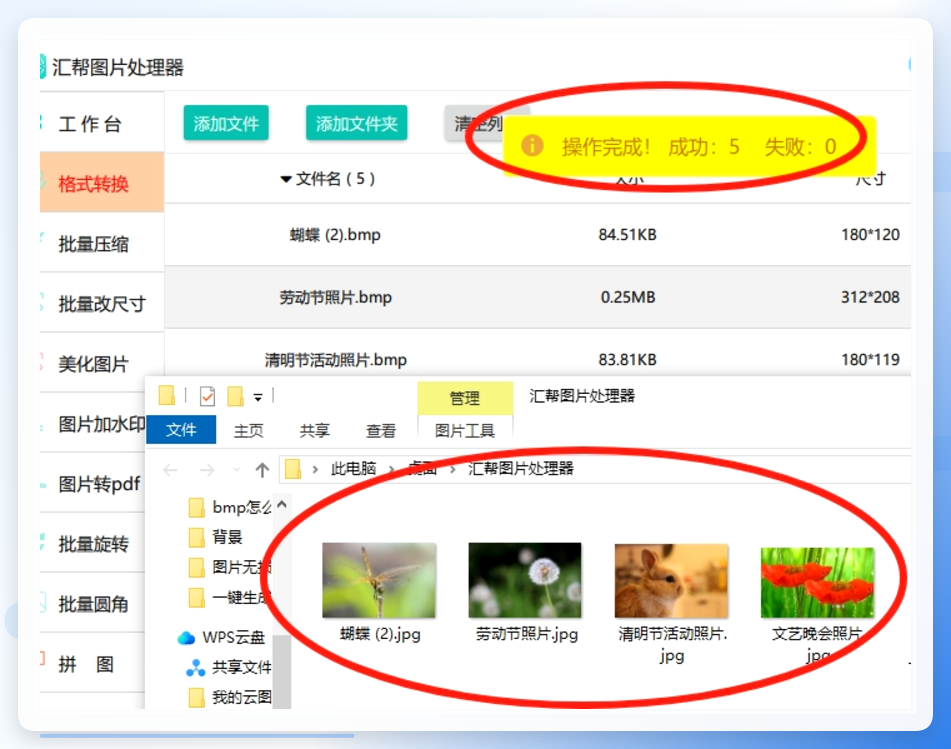Switch to the 查看 ribbon tab
This screenshot has width=951, height=749.
(x=380, y=431)
